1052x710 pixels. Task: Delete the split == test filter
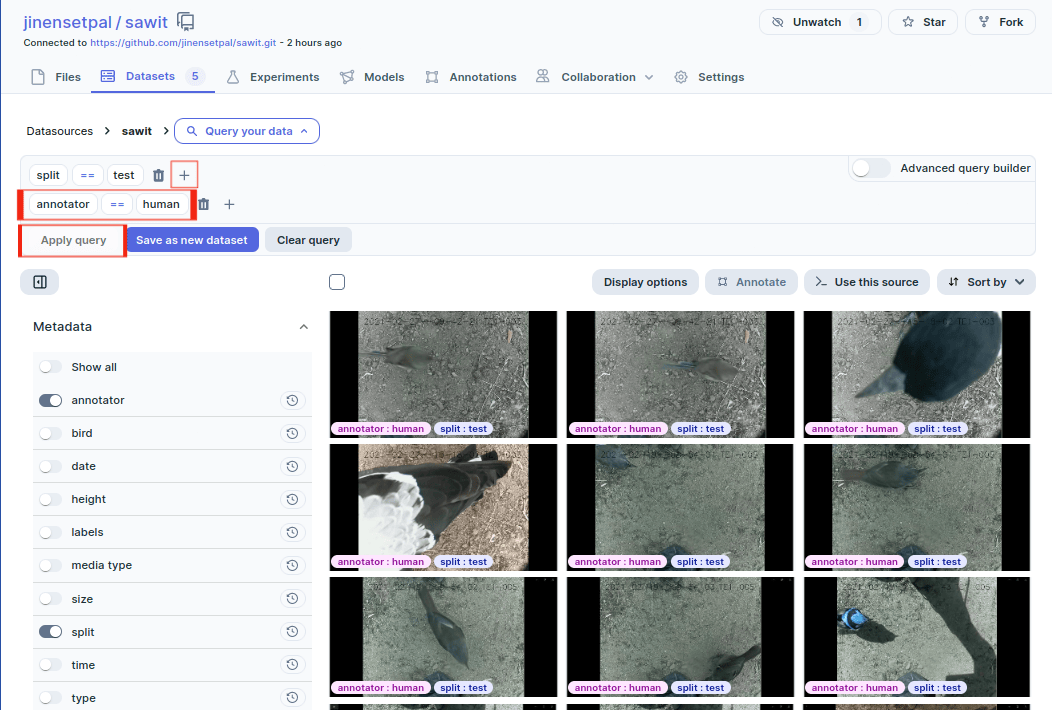pyautogui.click(x=158, y=175)
